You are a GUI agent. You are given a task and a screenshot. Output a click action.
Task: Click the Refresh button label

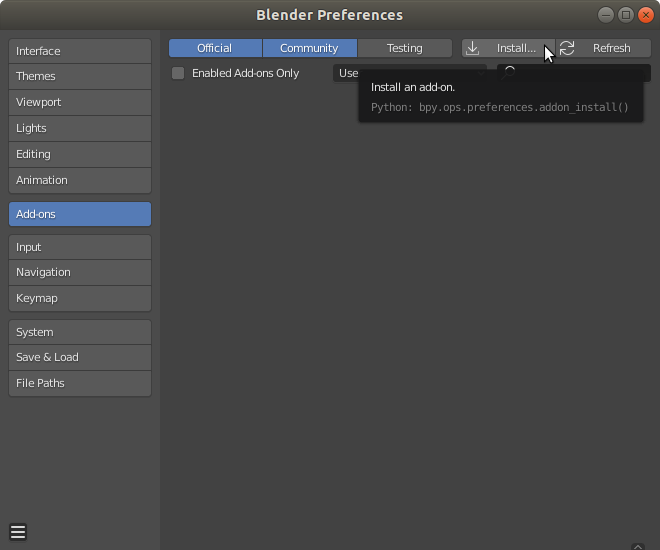(612, 48)
